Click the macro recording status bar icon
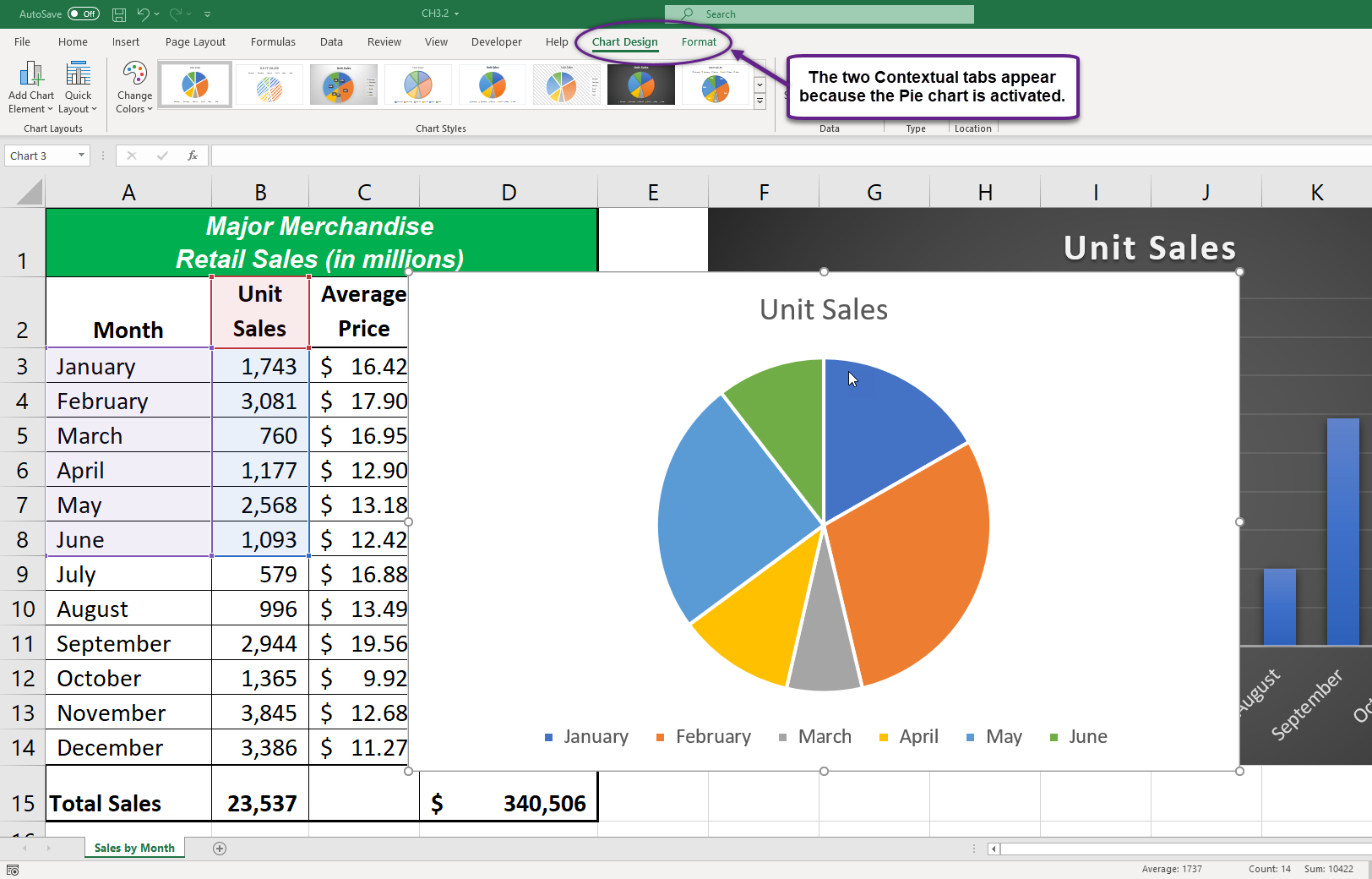 click(13, 870)
